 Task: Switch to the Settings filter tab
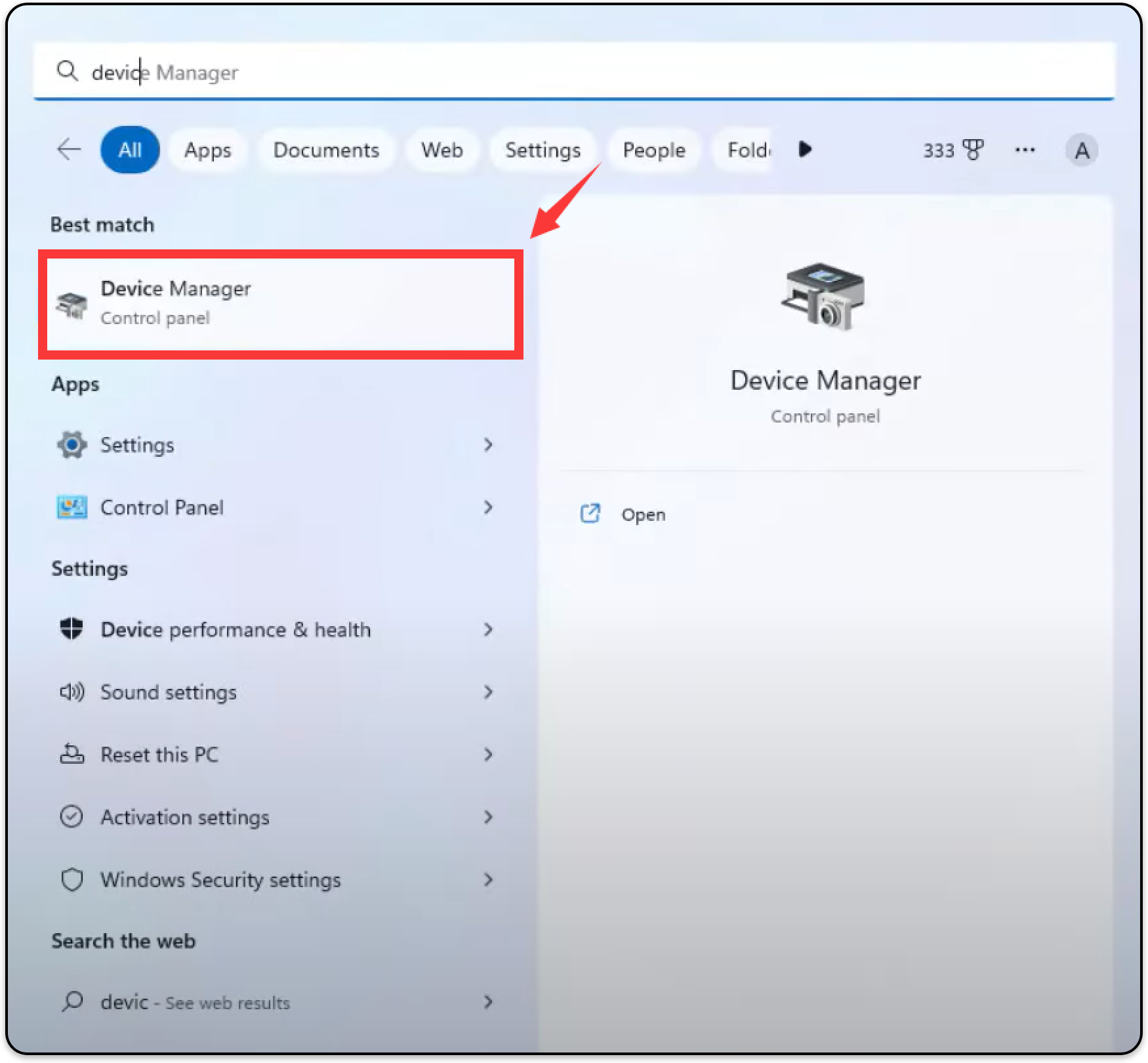[543, 150]
